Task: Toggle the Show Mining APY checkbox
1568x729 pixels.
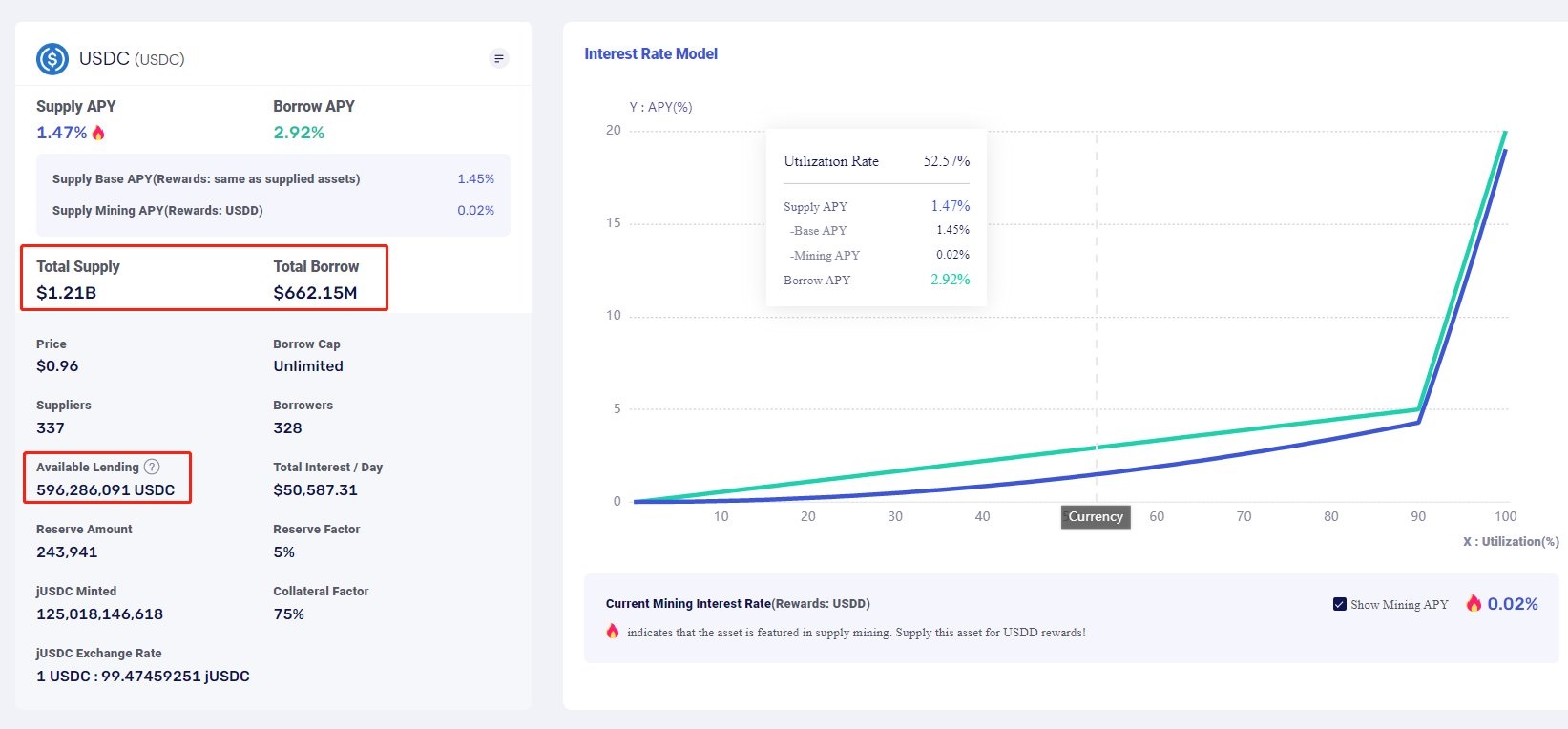Action: click(1340, 604)
